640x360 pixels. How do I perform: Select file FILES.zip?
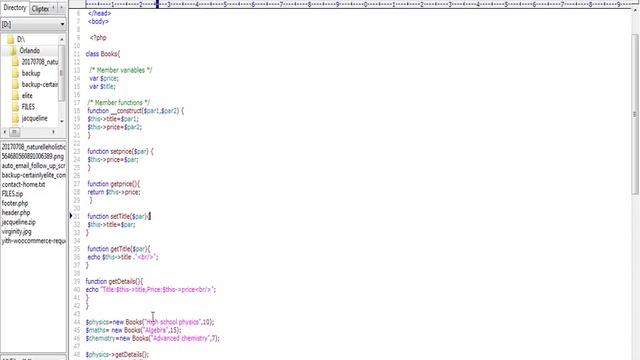(12, 194)
